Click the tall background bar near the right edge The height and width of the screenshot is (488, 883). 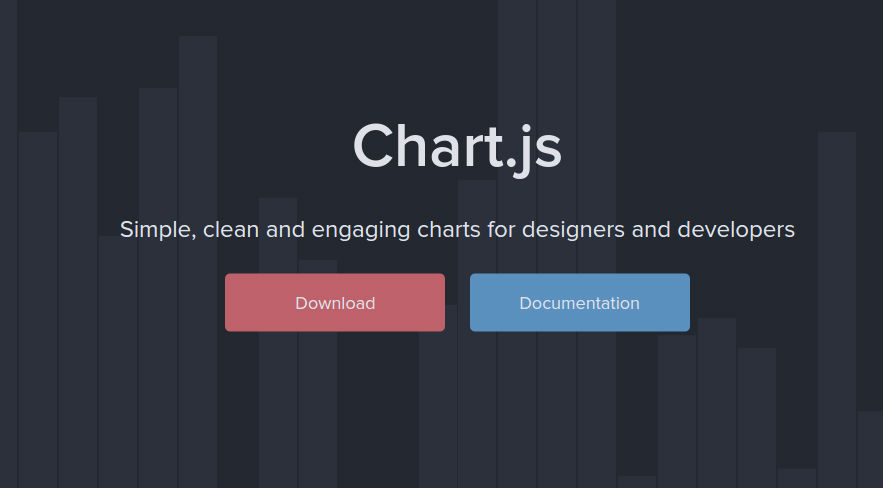837,310
